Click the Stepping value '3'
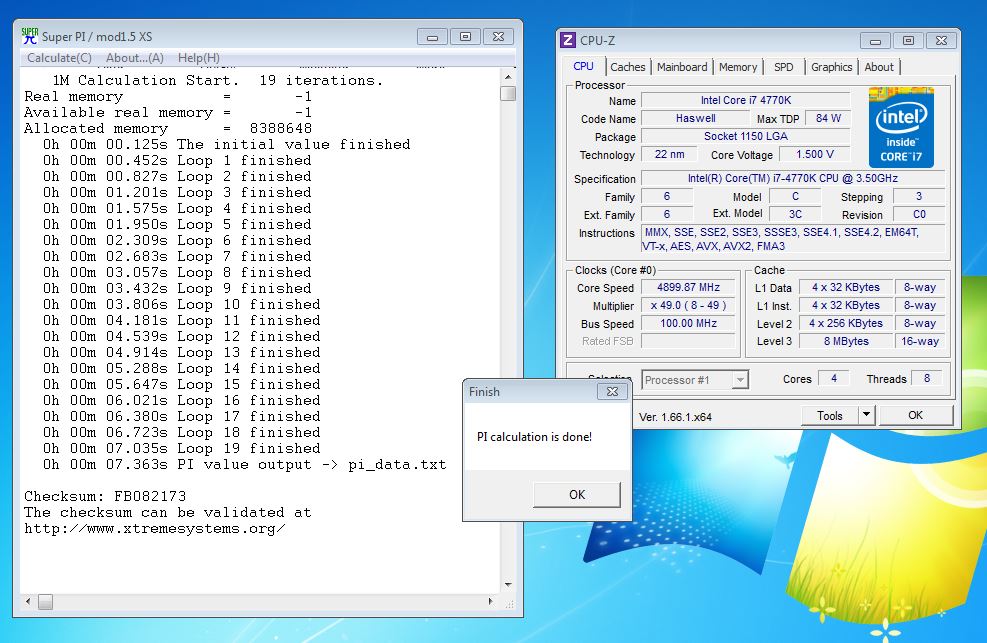Viewport: 987px width, 643px height. (x=918, y=196)
